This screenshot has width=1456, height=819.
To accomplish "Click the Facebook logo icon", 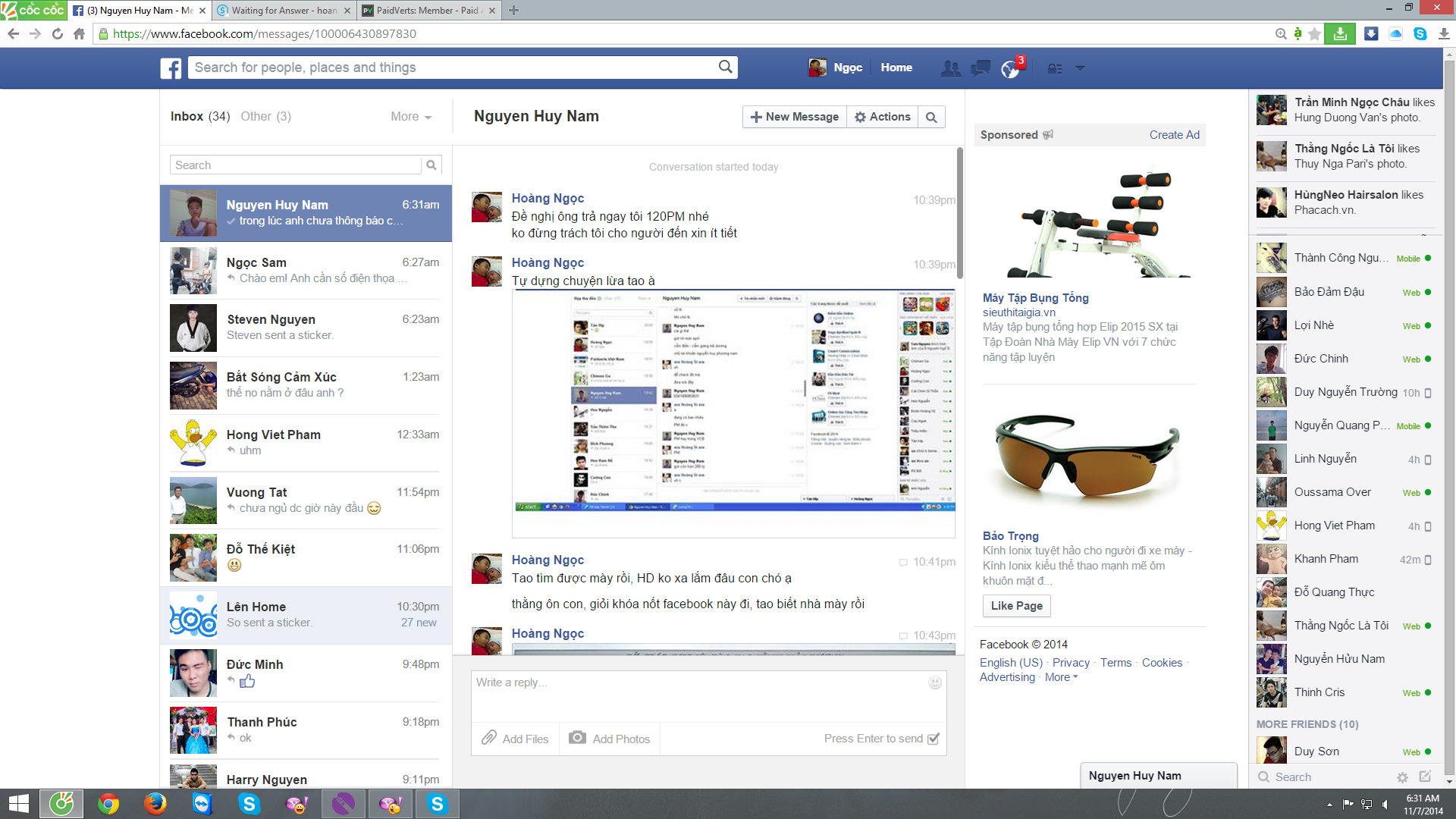I will 171,68.
